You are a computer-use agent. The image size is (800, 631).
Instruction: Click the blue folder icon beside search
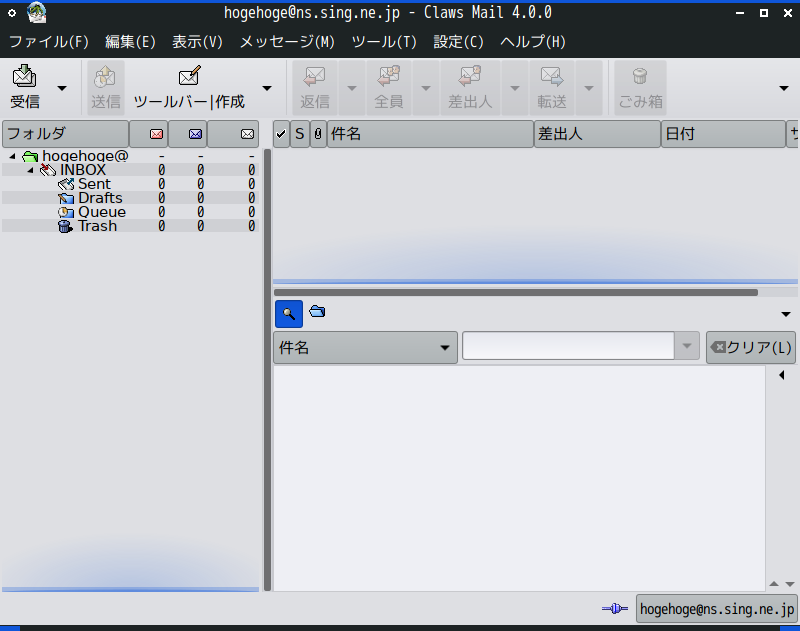pyautogui.click(x=317, y=311)
